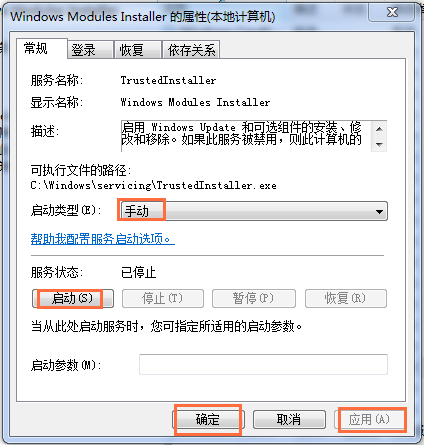Confirm with the 确定 button
This screenshot has width=424, height=445.
[x=208, y=419]
